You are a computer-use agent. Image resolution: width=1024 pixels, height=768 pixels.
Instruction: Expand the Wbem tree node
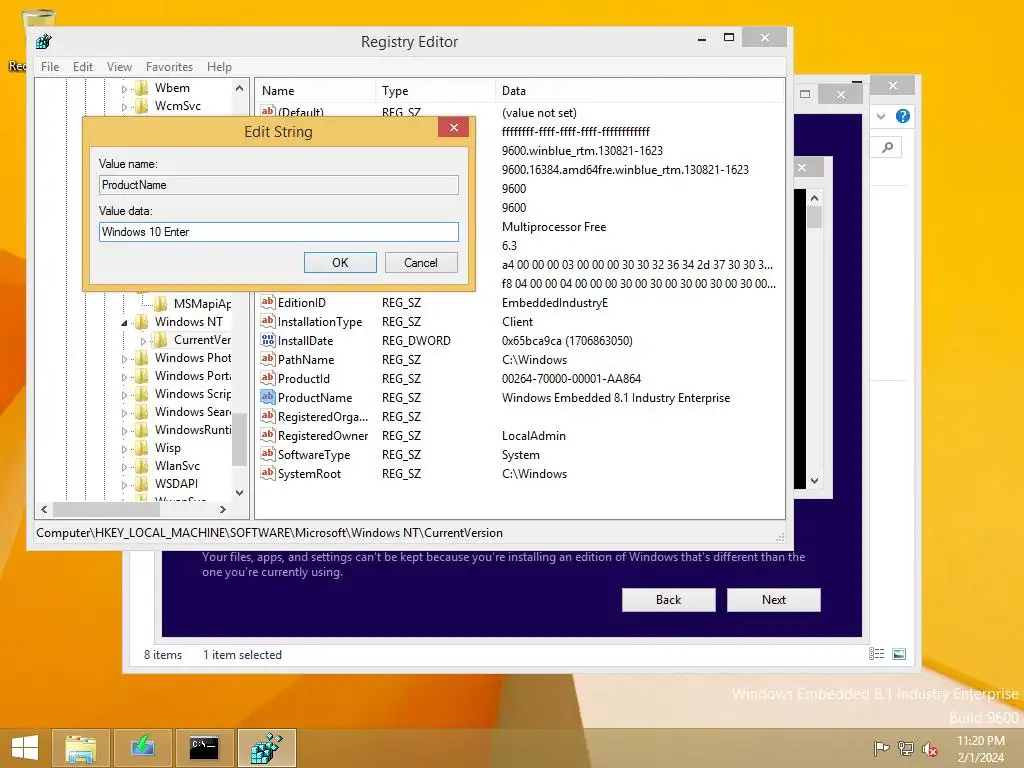124,89
